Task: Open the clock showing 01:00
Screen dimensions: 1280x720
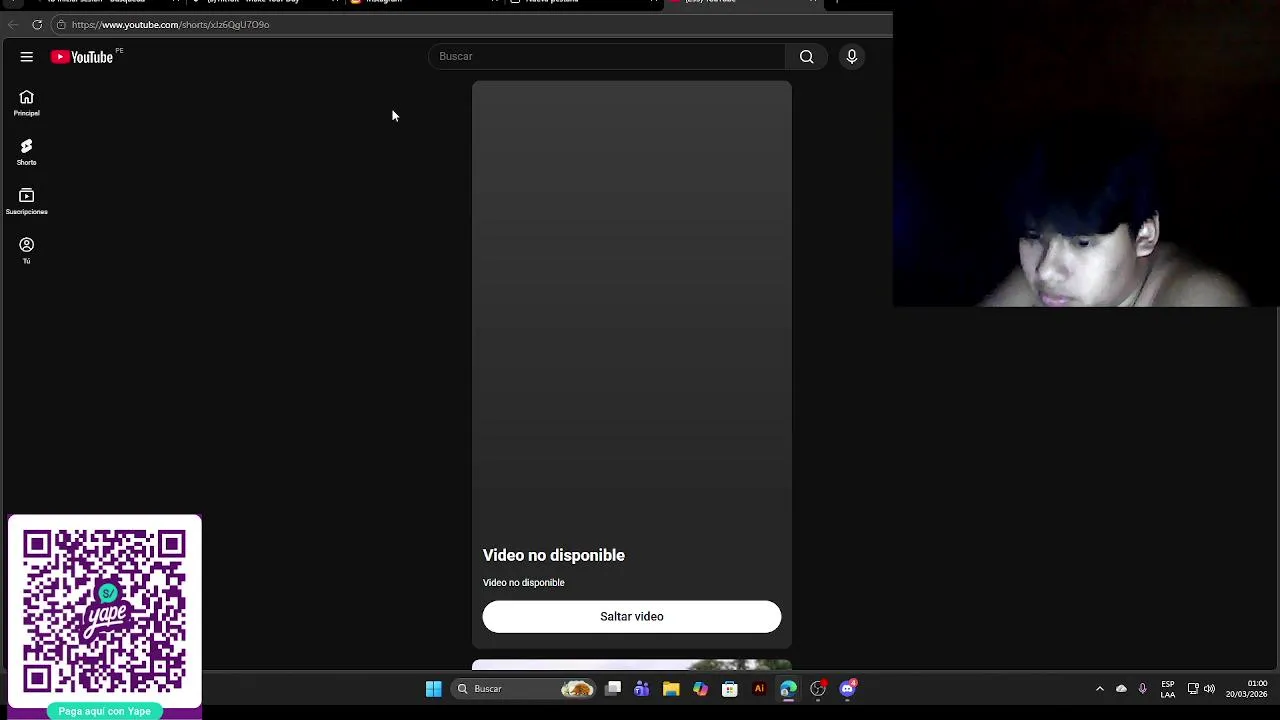Action: [x=1247, y=689]
